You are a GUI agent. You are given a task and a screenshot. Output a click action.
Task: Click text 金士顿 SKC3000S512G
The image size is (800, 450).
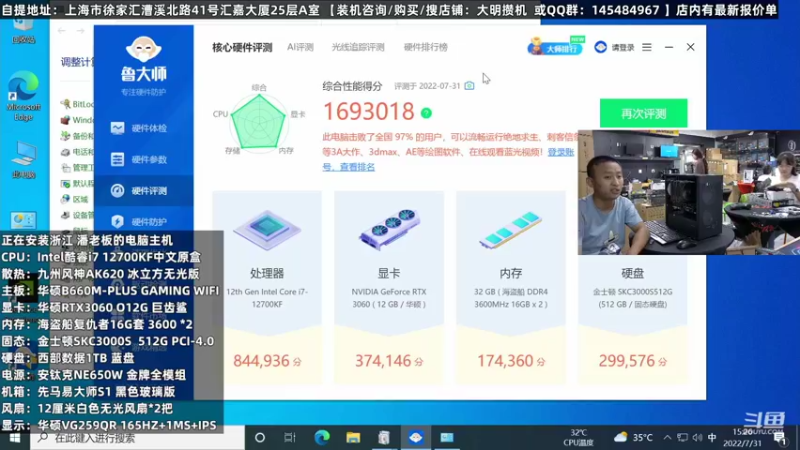point(633,292)
